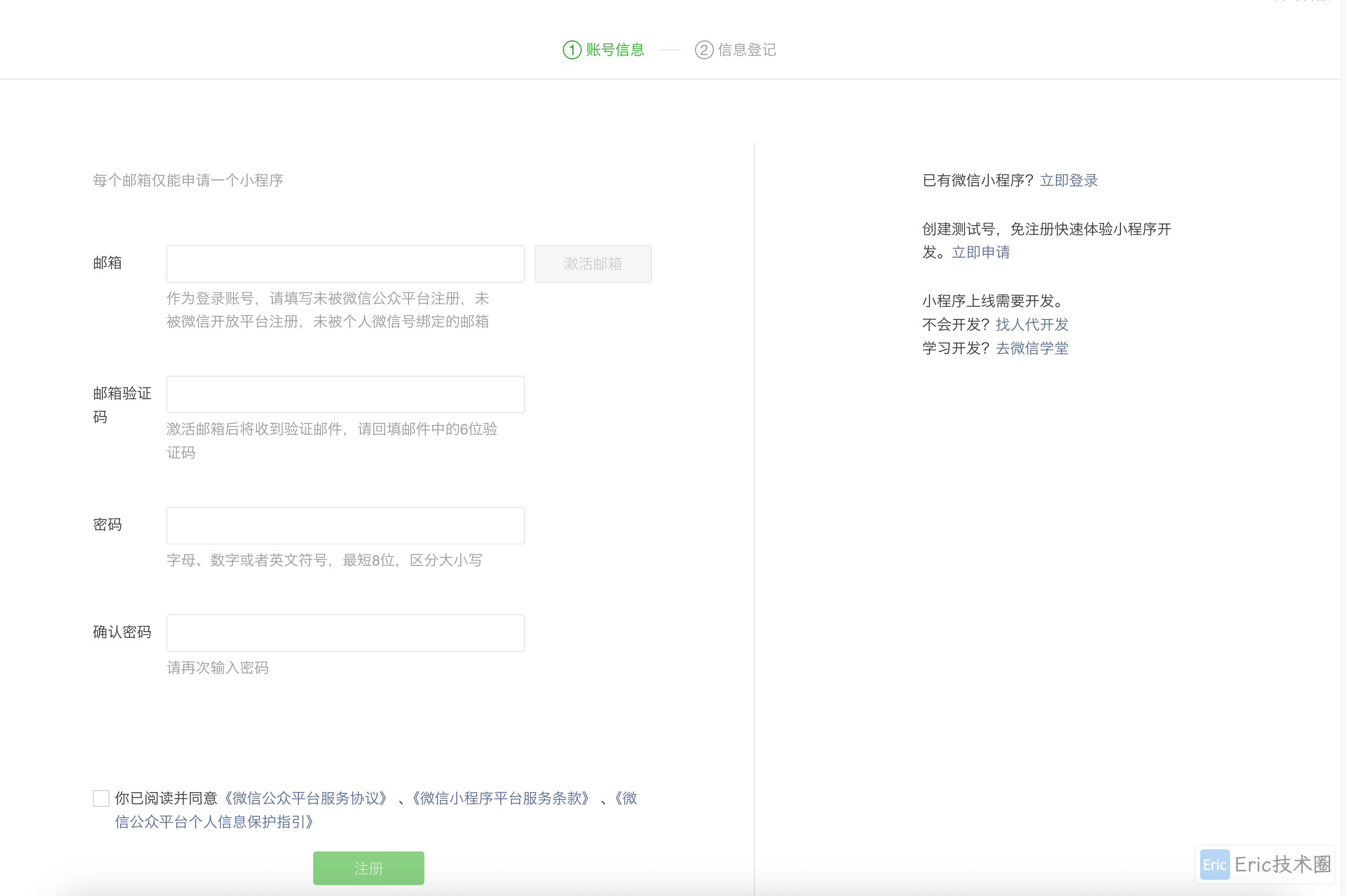The image size is (1347, 896).
Task: Select the 账号信息 step tab
Action: [x=615, y=50]
